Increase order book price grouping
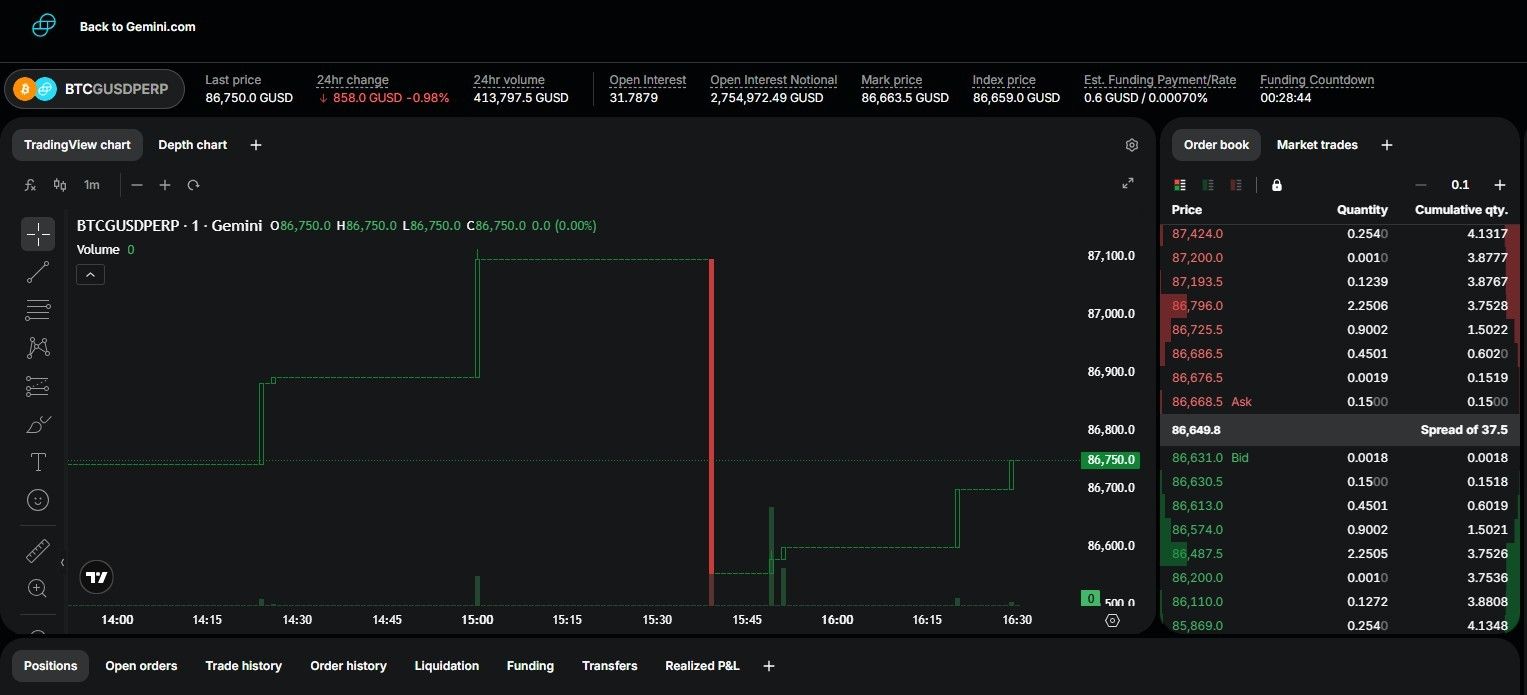Screen dimensions: 1527x695 (x=1499, y=185)
